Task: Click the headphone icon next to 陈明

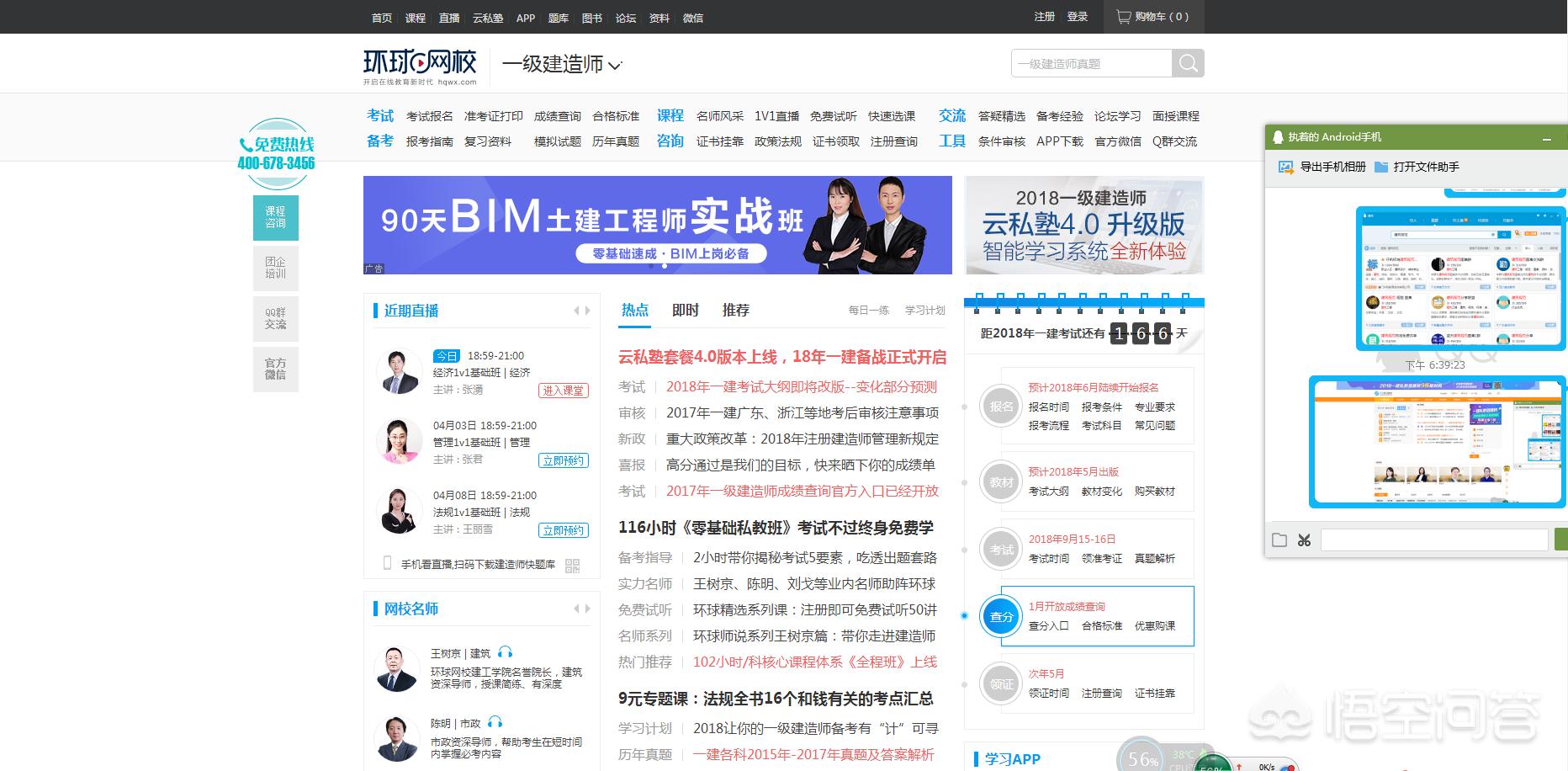Action: (x=495, y=722)
